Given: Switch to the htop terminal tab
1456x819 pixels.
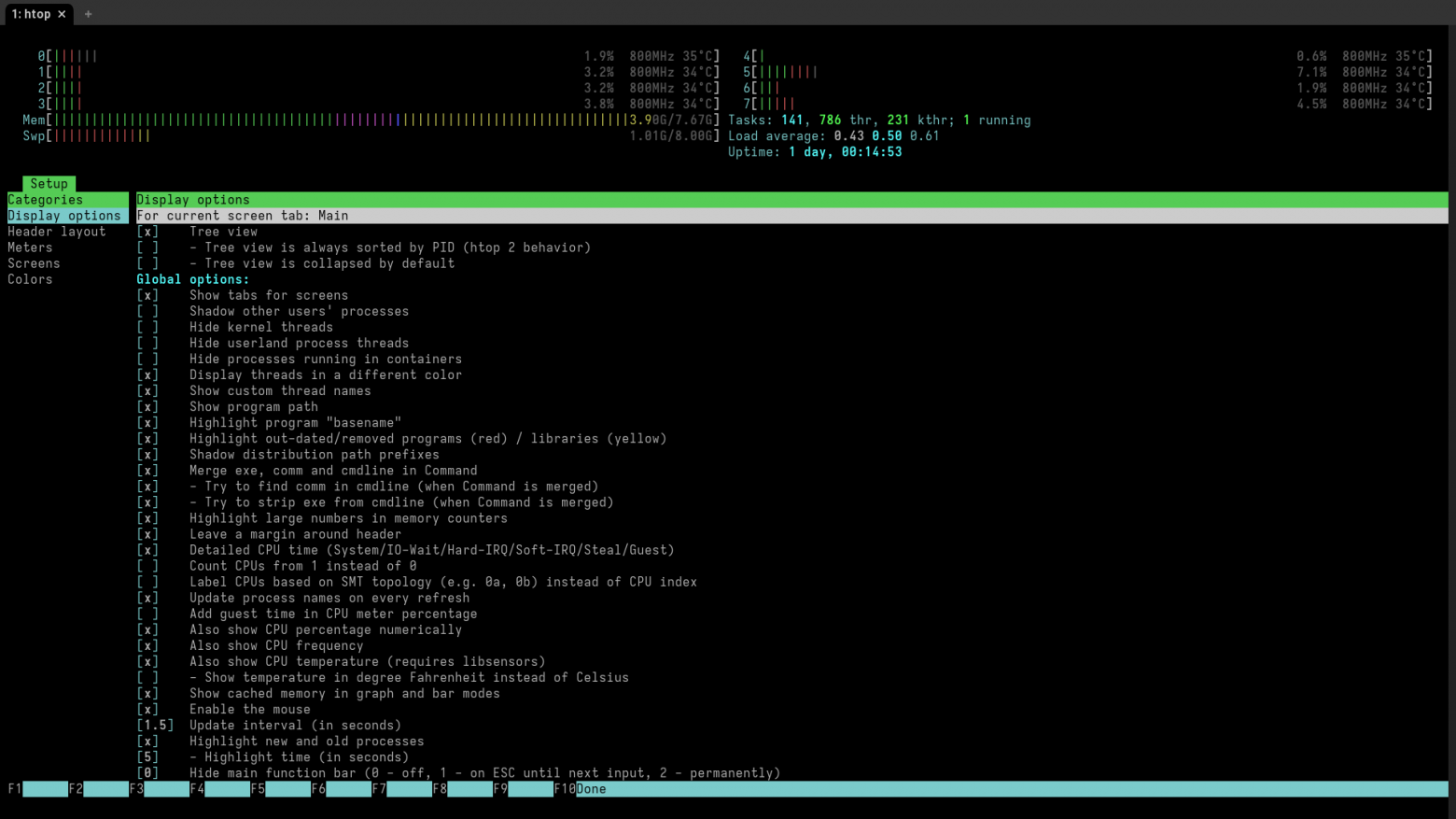Looking at the screenshot, I should (x=33, y=13).
